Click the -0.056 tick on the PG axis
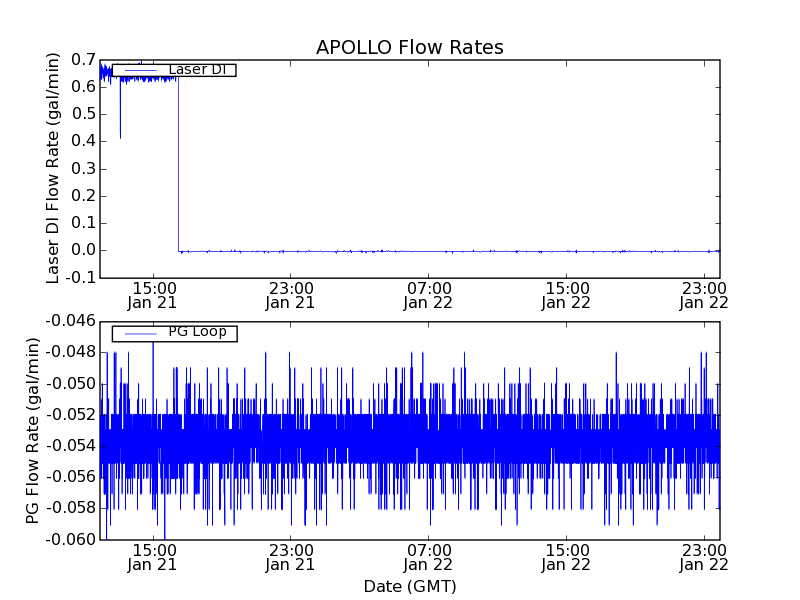Image resolution: width=800 pixels, height=600 pixels. 71,477
